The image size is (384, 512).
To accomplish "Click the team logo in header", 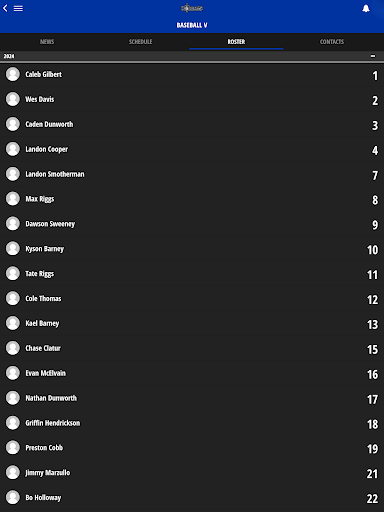I will point(192,8).
